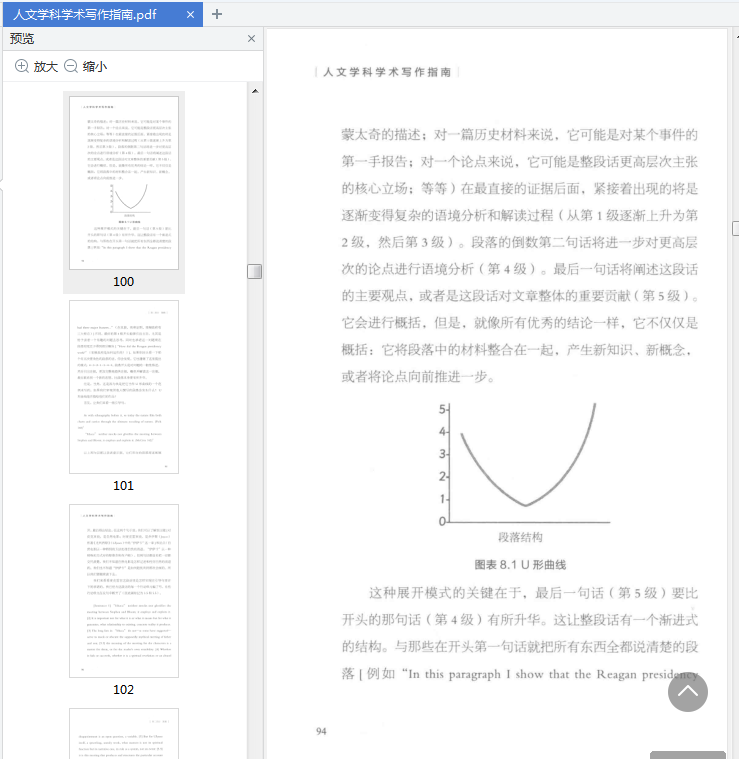Click the back-to-top round arrow button
The width and height of the screenshot is (739, 759).
tap(688, 692)
